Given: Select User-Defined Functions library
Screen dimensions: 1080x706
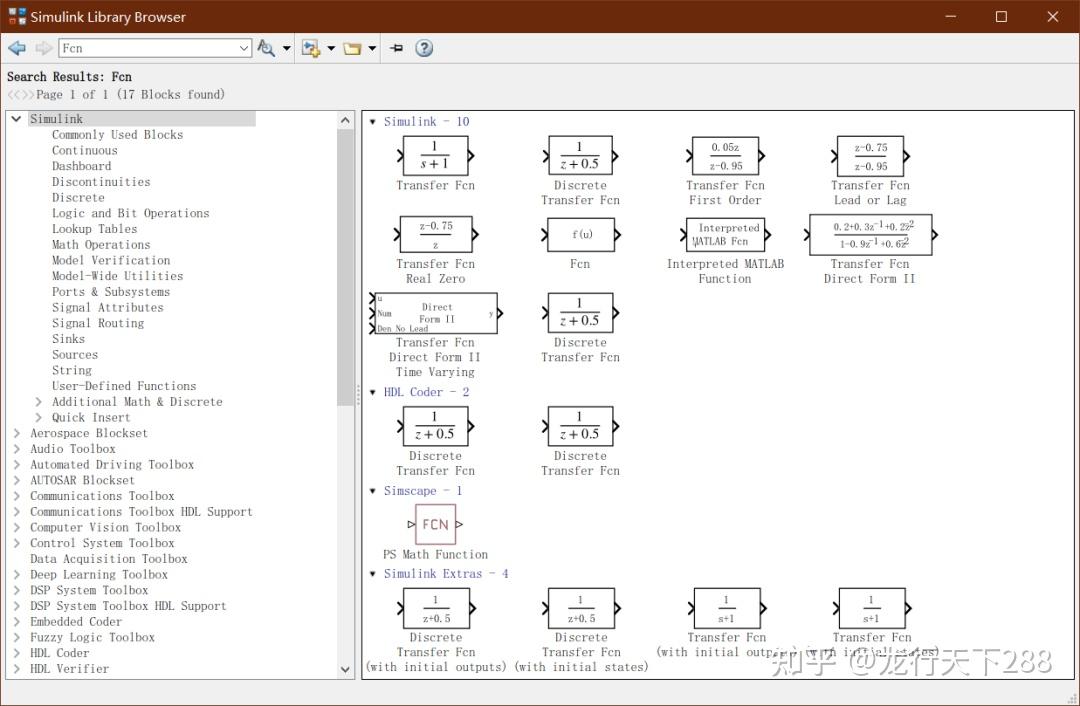Looking at the screenshot, I should (124, 386).
